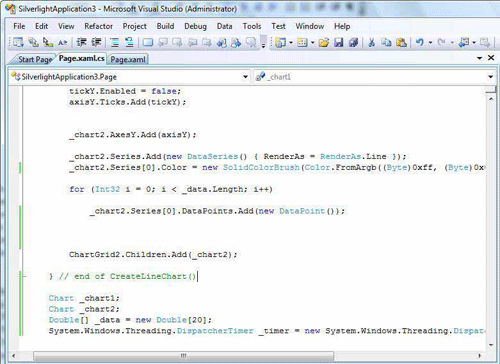Move to previous bookmark

coord(163,42)
